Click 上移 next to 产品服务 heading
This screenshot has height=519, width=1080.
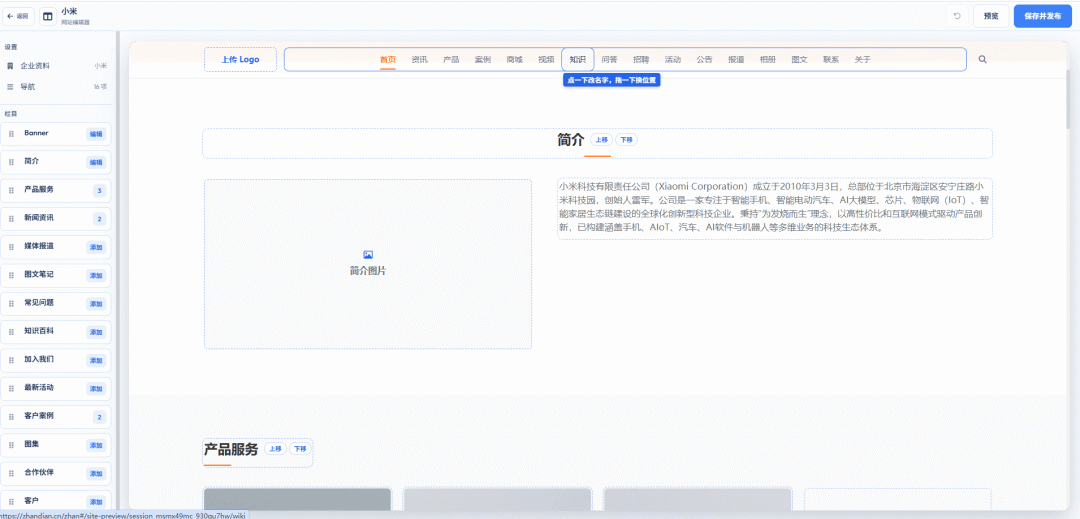tap(276, 449)
